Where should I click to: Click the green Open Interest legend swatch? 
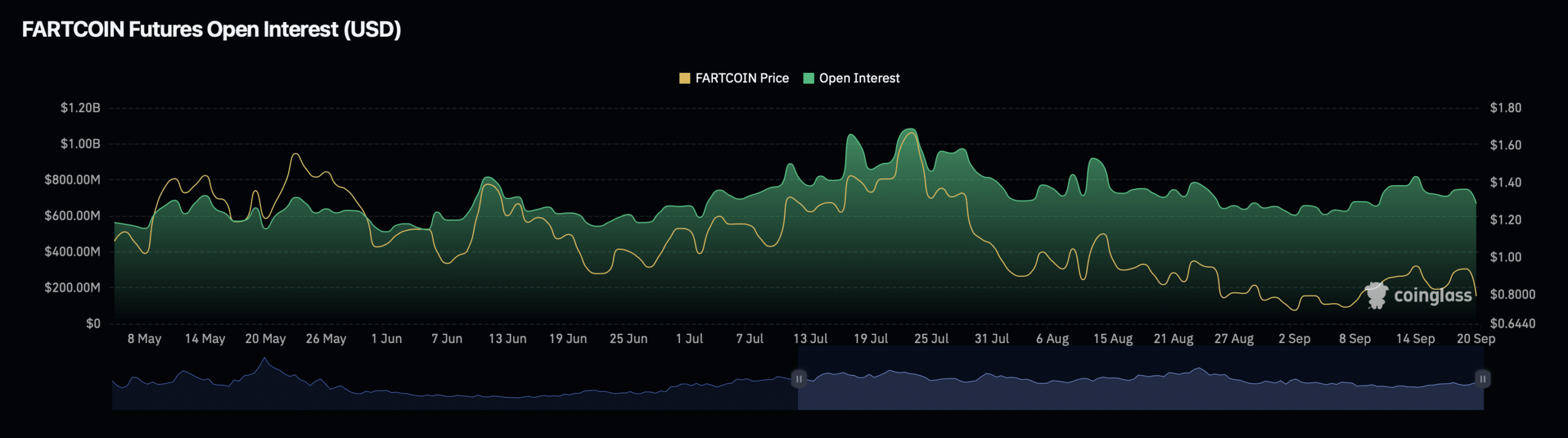(x=809, y=78)
